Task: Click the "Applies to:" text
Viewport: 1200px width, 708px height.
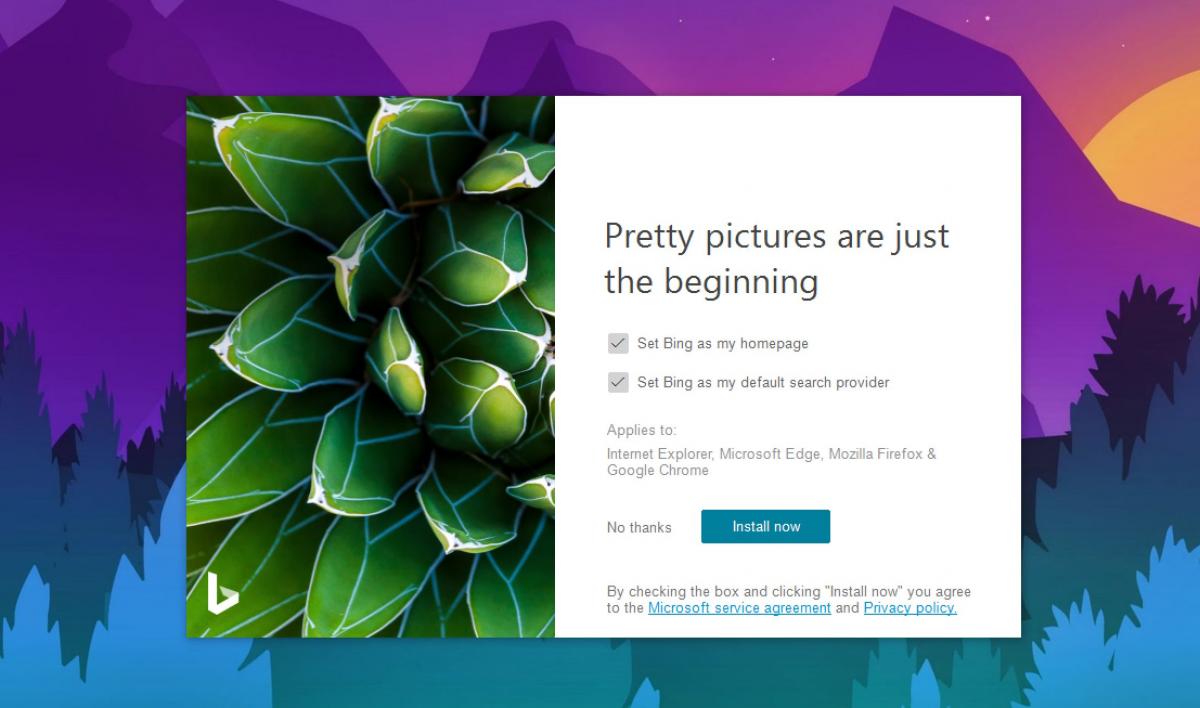Action: coord(641,430)
